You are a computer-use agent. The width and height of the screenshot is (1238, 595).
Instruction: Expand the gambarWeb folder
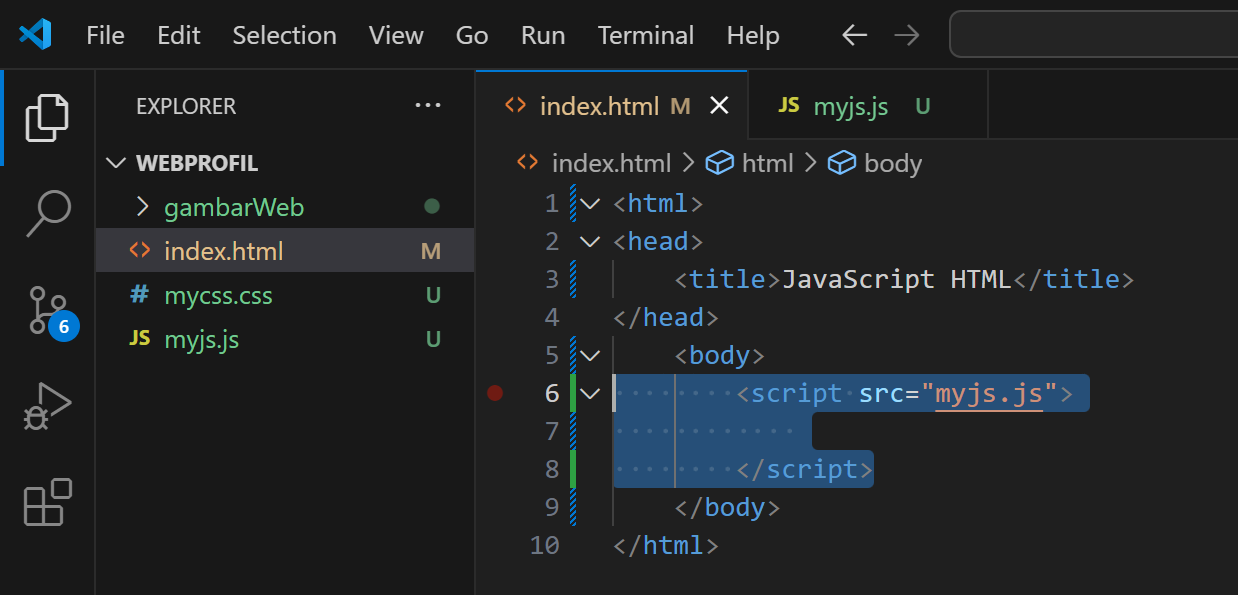coord(143,207)
